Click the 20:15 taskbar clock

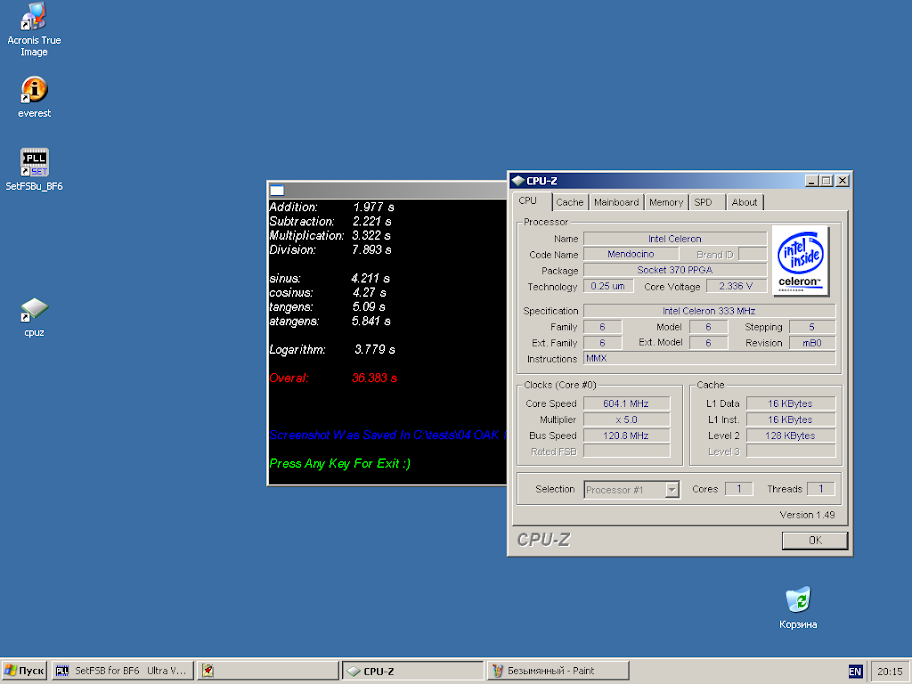890,671
